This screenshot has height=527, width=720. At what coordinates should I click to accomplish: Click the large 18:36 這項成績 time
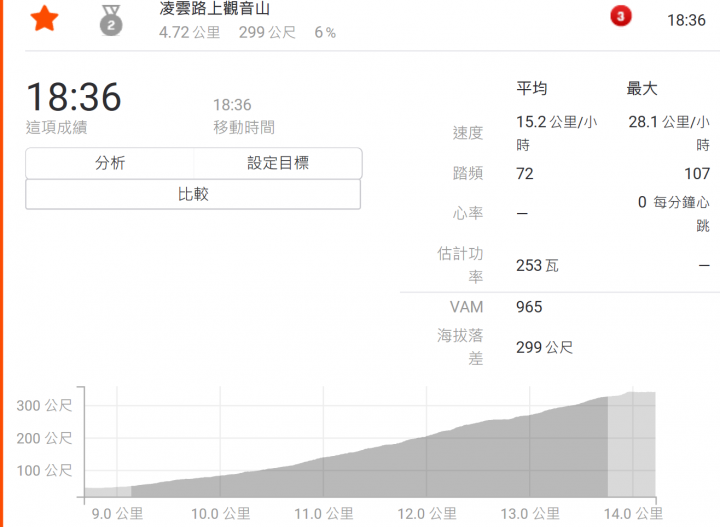pos(73,97)
